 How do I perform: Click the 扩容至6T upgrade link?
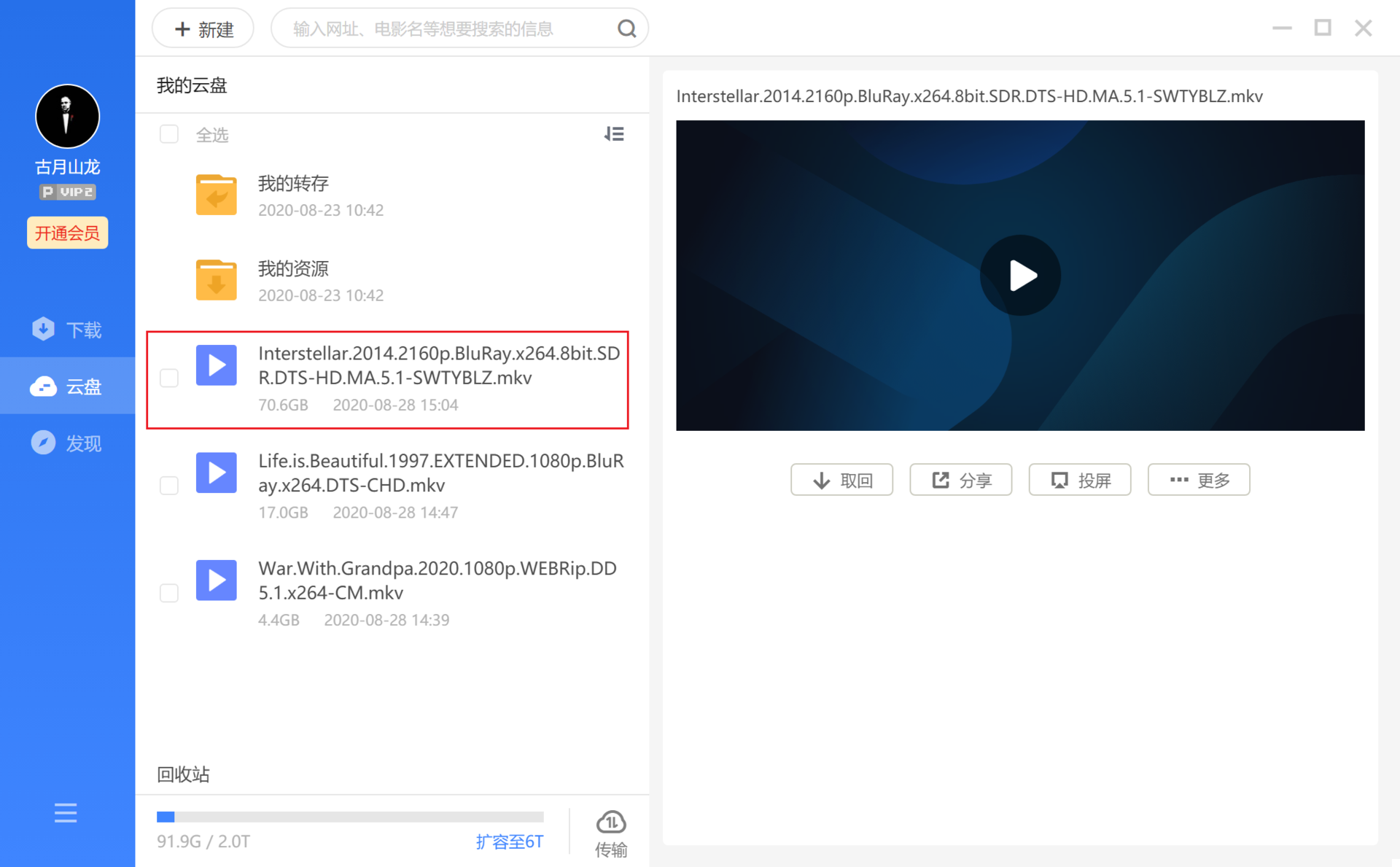(x=509, y=841)
